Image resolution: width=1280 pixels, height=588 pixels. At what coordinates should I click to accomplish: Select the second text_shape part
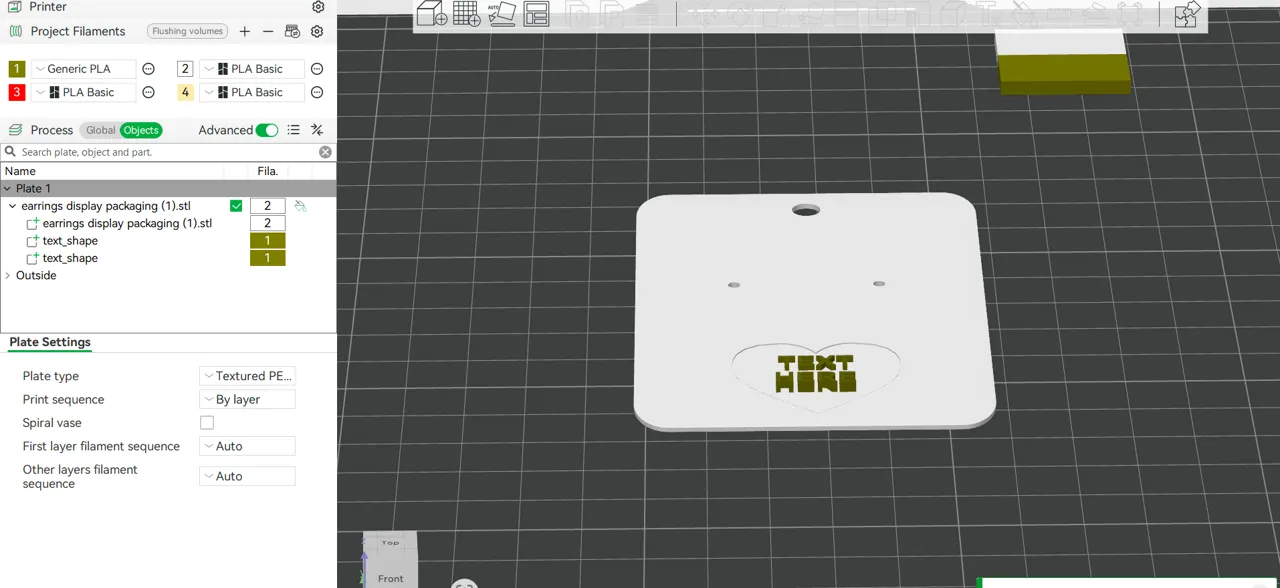coord(70,258)
